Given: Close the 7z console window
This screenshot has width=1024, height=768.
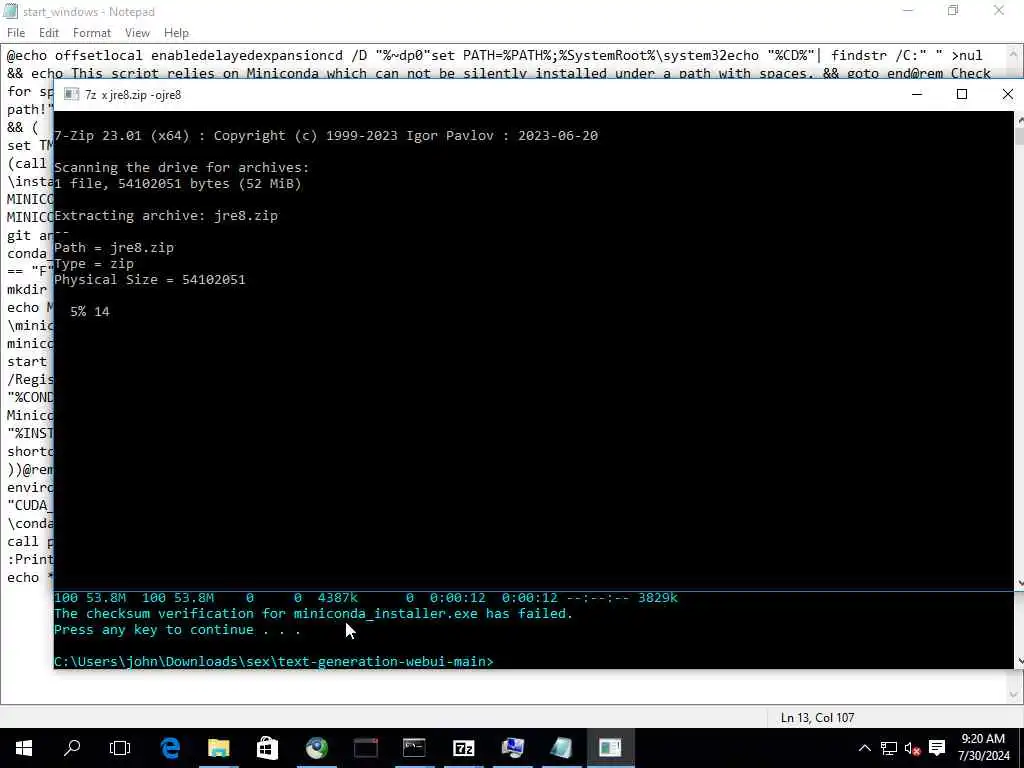Looking at the screenshot, I should [x=1008, y=95].
